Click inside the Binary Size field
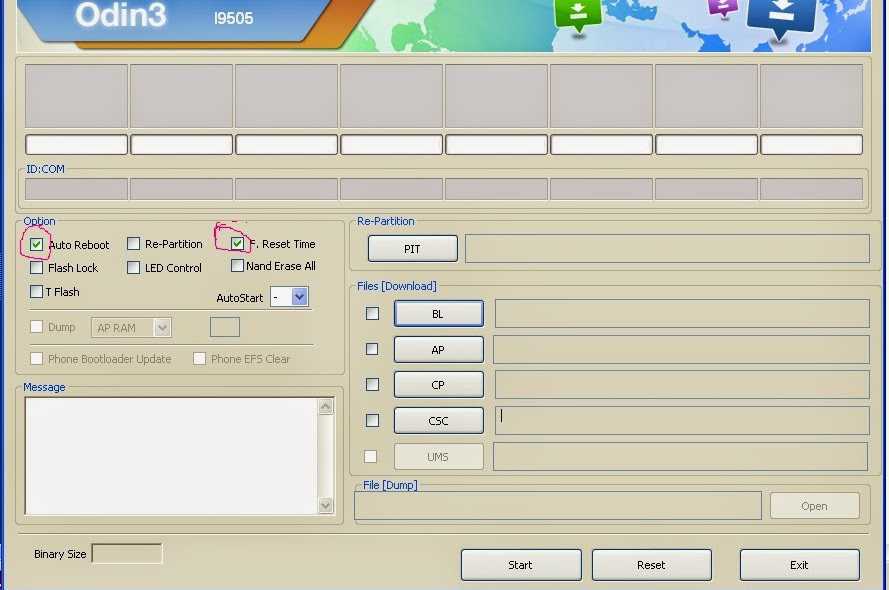The height and width of the screenshot is (590, 889). pyautogui.click(x=125, y=553)
